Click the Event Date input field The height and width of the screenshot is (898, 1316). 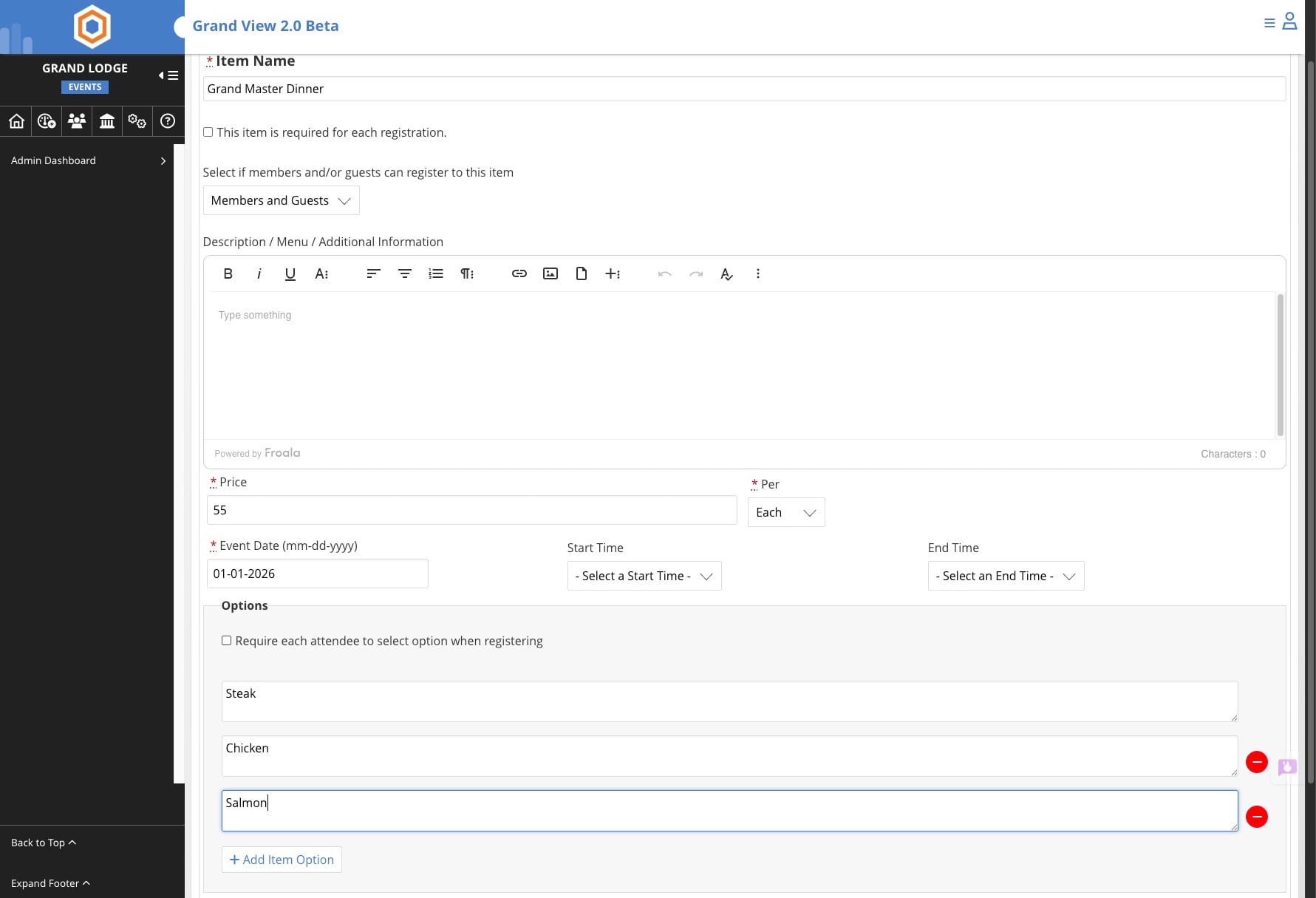317,574
